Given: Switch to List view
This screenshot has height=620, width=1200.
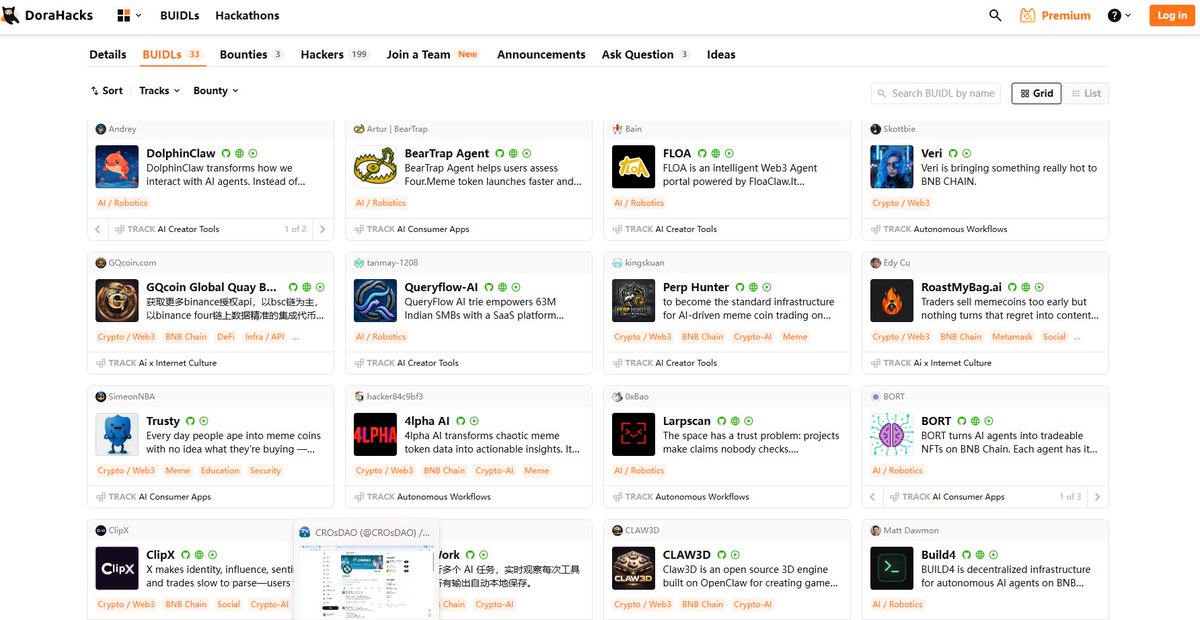Looking at the screenshot, I should pyautogui.click(x=1085, y=93).
